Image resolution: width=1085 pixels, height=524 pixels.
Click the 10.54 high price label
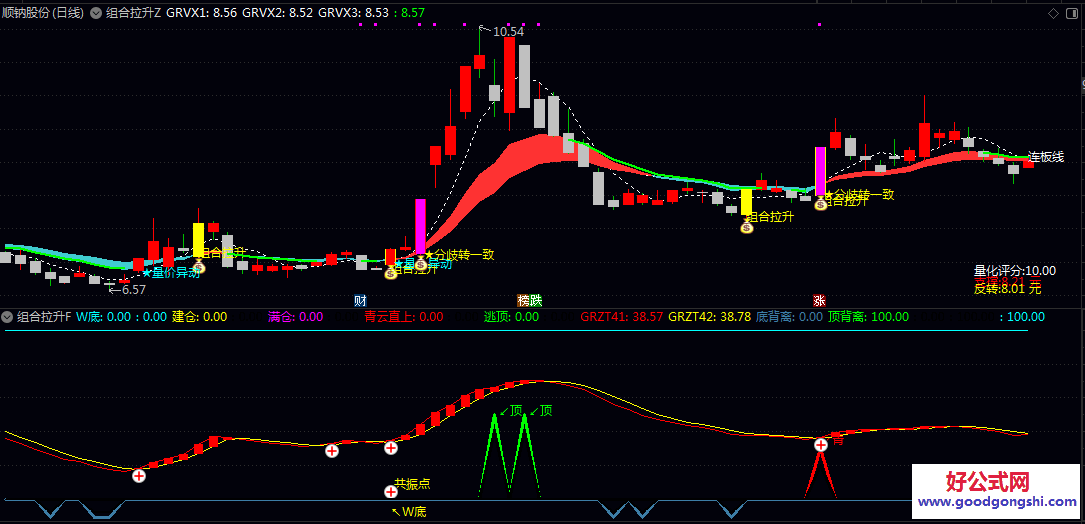(509, 31)
